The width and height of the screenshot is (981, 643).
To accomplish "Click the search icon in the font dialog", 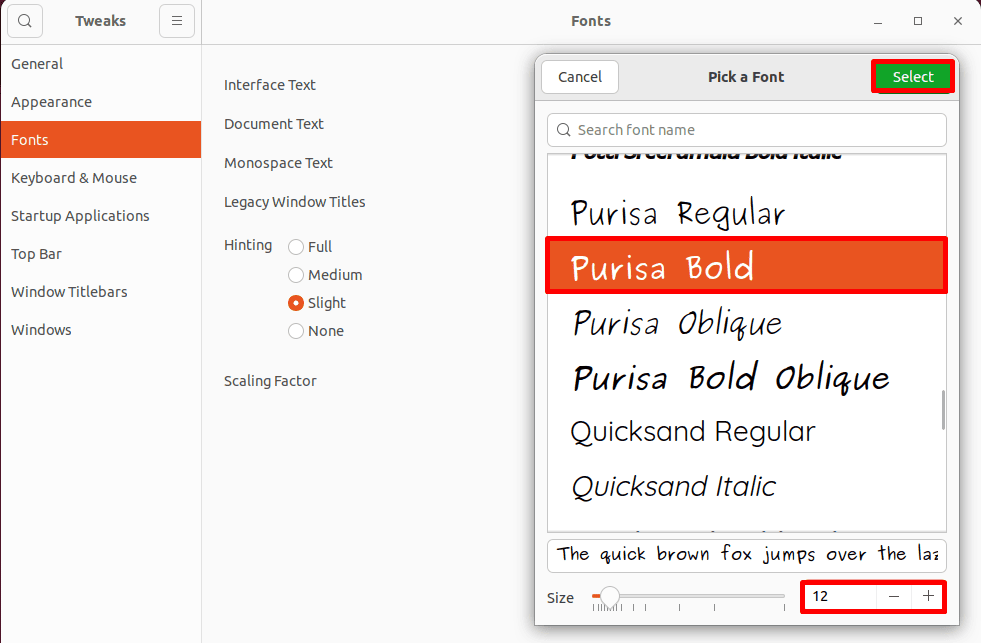I will 565,130.
